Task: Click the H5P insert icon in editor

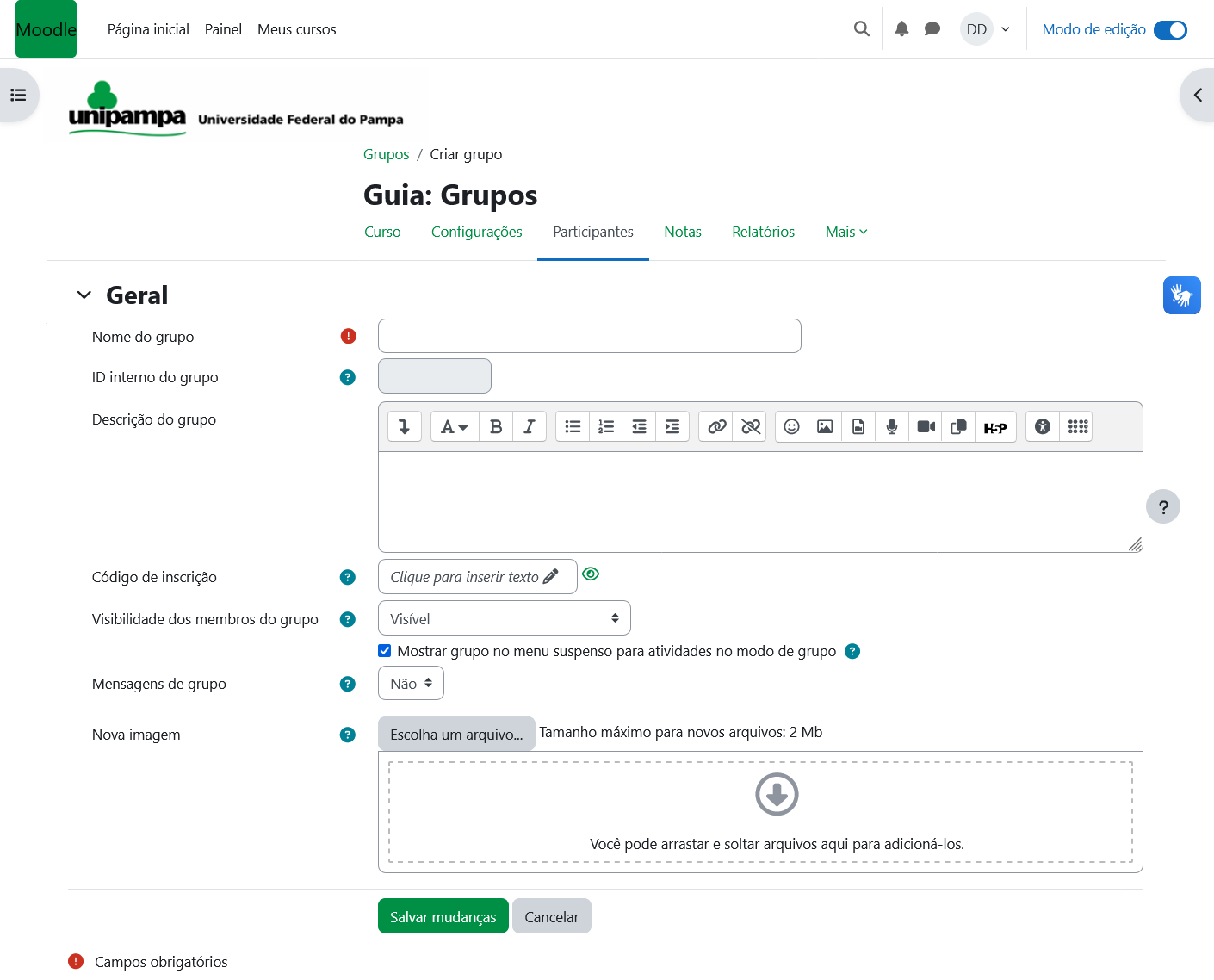Action: point(995,427)
